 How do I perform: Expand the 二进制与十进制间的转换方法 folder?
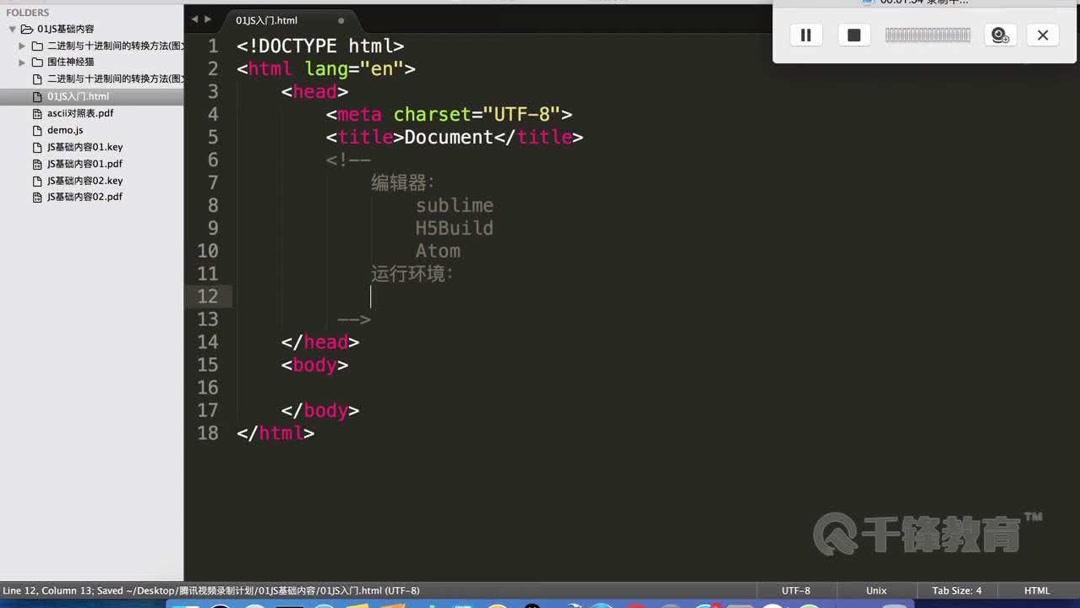21,45
